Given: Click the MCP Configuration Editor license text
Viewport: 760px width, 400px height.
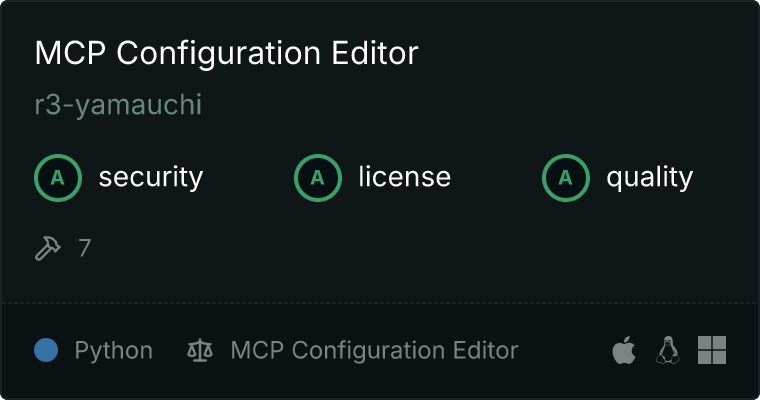Looking at the screenshot, I should point(374,350).
